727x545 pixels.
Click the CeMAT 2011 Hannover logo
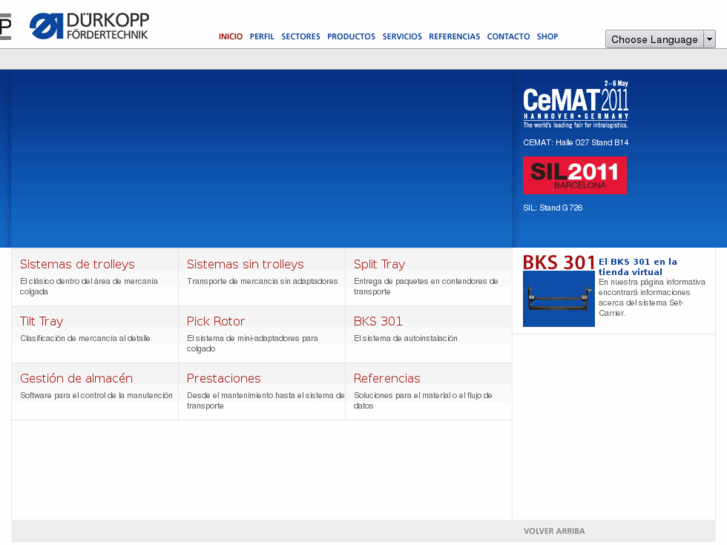576,104
